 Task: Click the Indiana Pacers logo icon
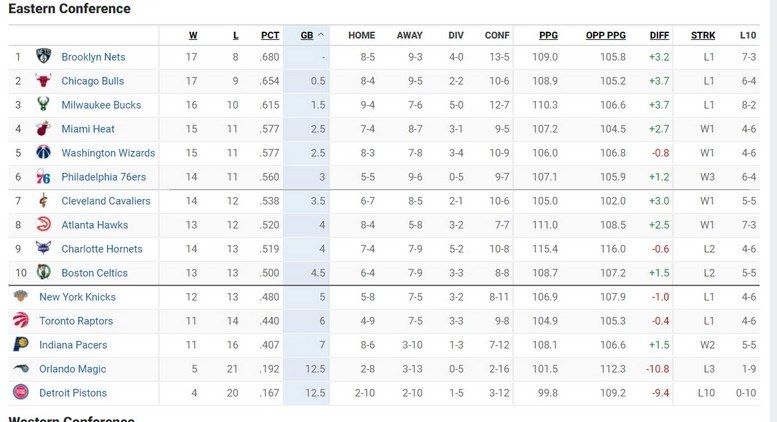[21, 345]
